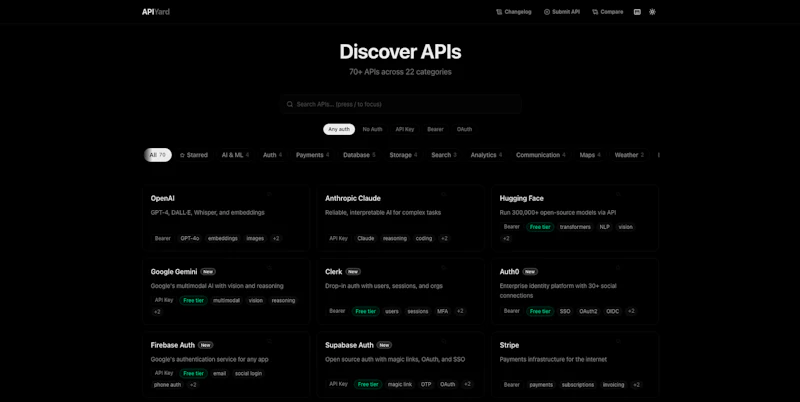This screenshot has height=402, width=800.
Task: Click the OIDC tag on Auth0 card
Action: click(x=612, y=311)
